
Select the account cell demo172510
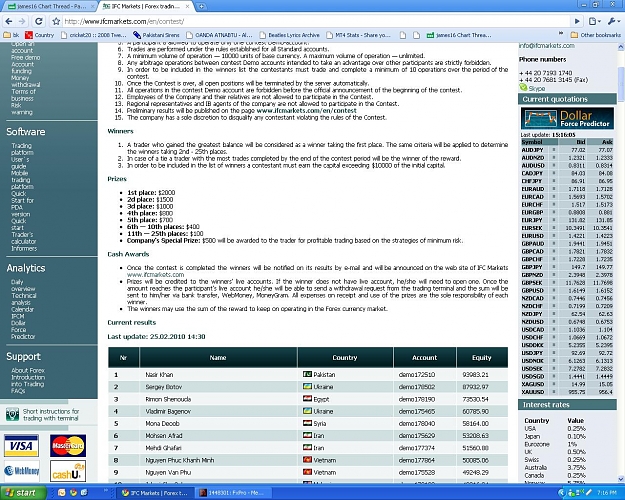click(x=417, y=374)
